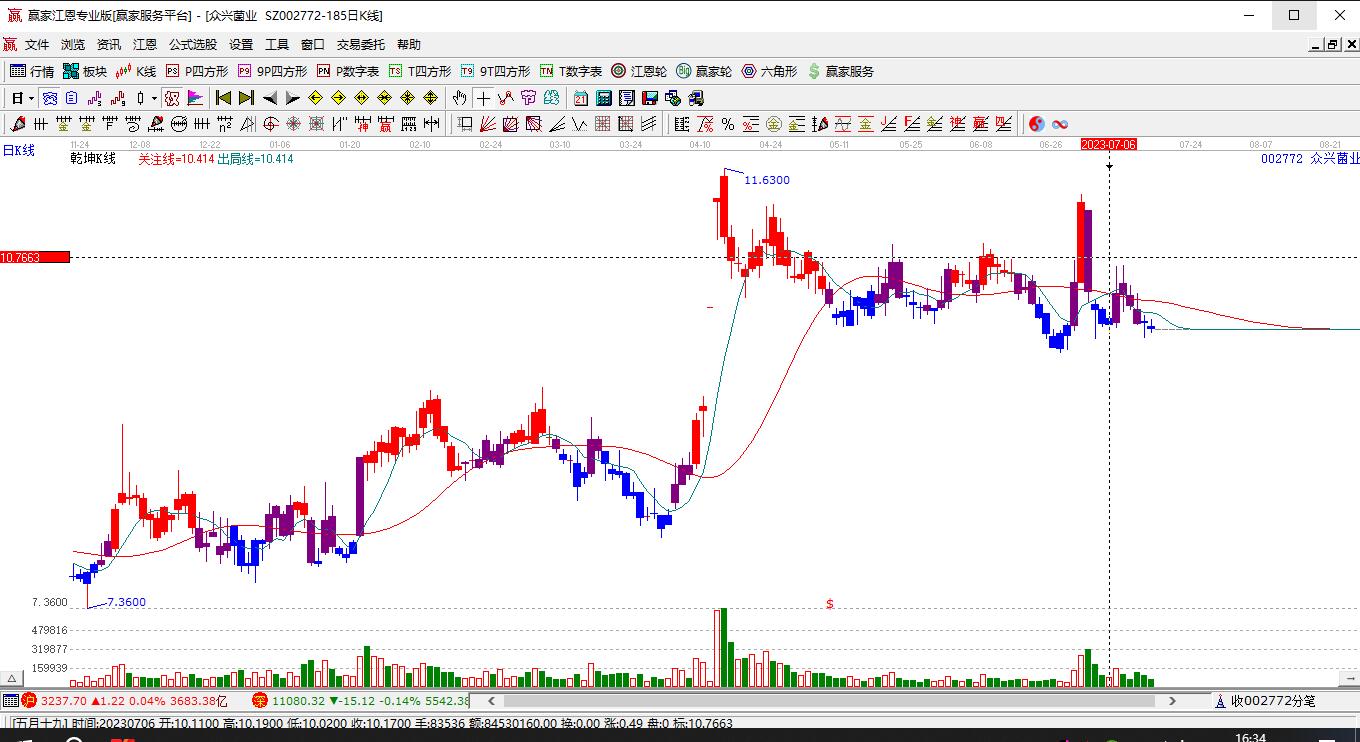This screenshot has width=1360, height=742.
Task: Click the infinity loop icon
Action: click(x=1060, y=124)
